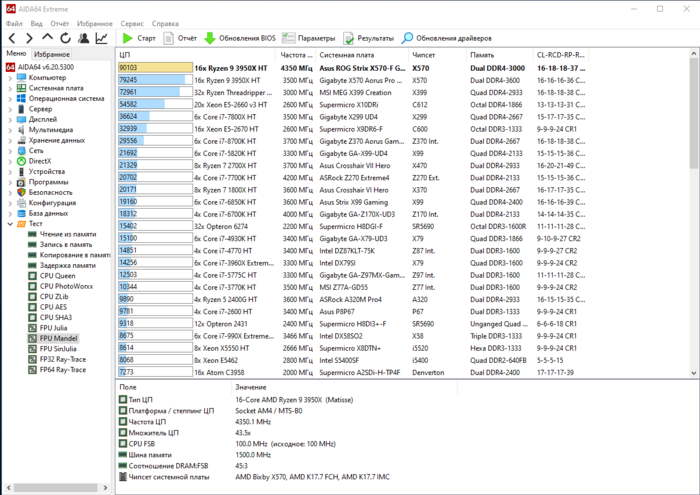Open the CPU AES benchmark
700x495 pixels.
47,307
